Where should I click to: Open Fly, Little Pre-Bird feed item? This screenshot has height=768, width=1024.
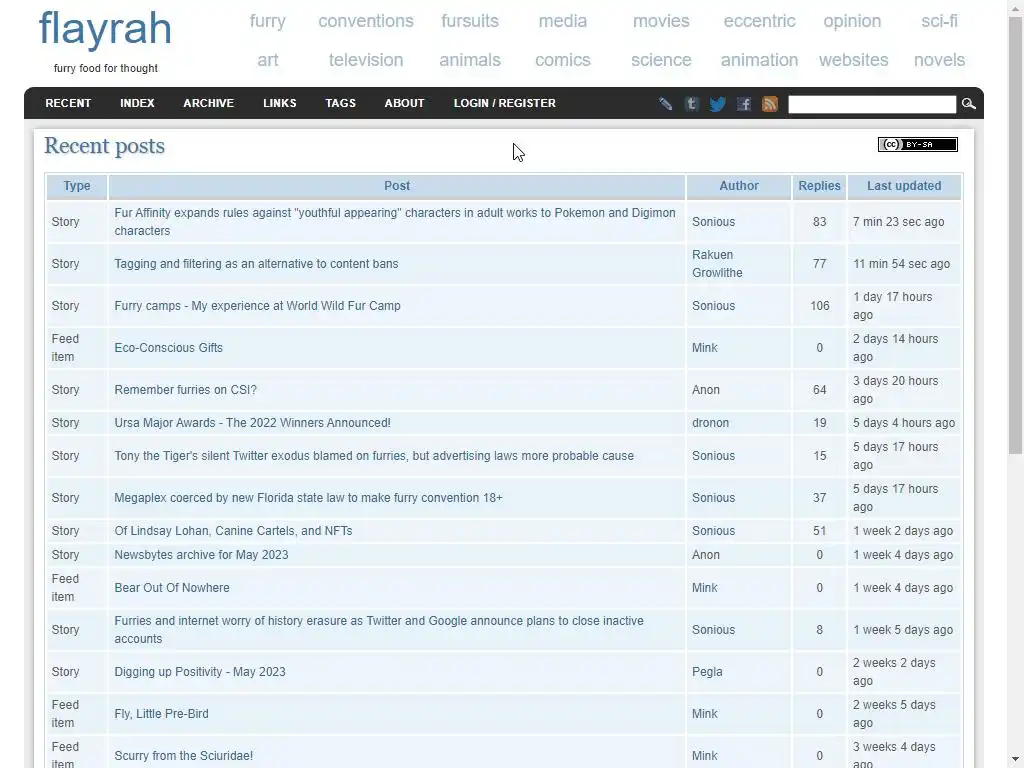coord(161,714)
